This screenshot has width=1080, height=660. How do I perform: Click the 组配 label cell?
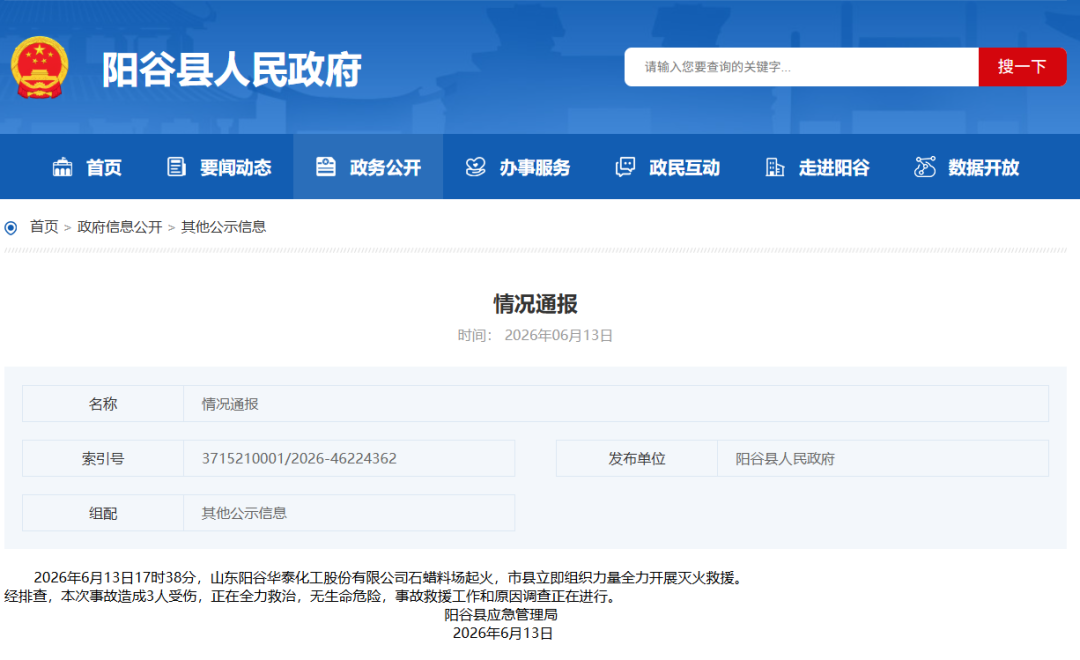pyautogui.click(x=103, y=513)
